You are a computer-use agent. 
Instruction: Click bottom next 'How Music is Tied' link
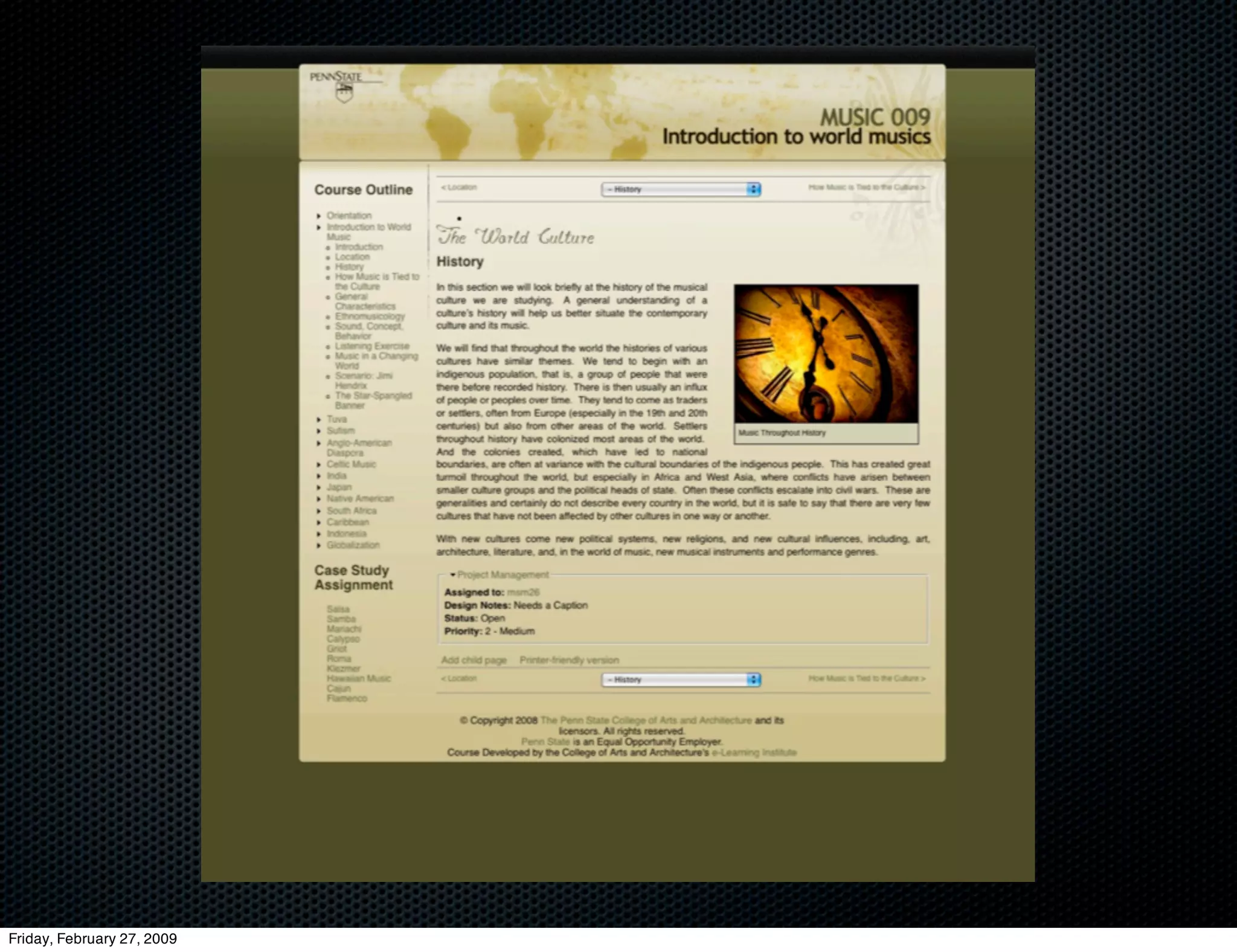(x=867, y=678)
